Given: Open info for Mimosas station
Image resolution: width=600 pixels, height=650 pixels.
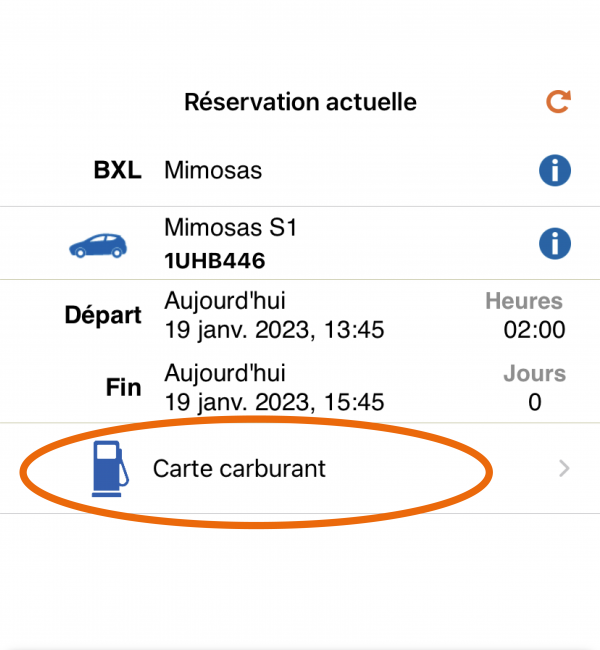Looking at the screenshot, I should point(554,170).
